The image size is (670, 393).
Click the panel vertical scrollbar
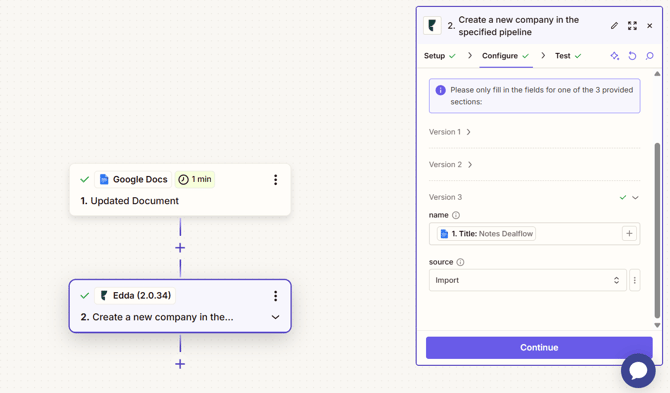coord(657,231)
